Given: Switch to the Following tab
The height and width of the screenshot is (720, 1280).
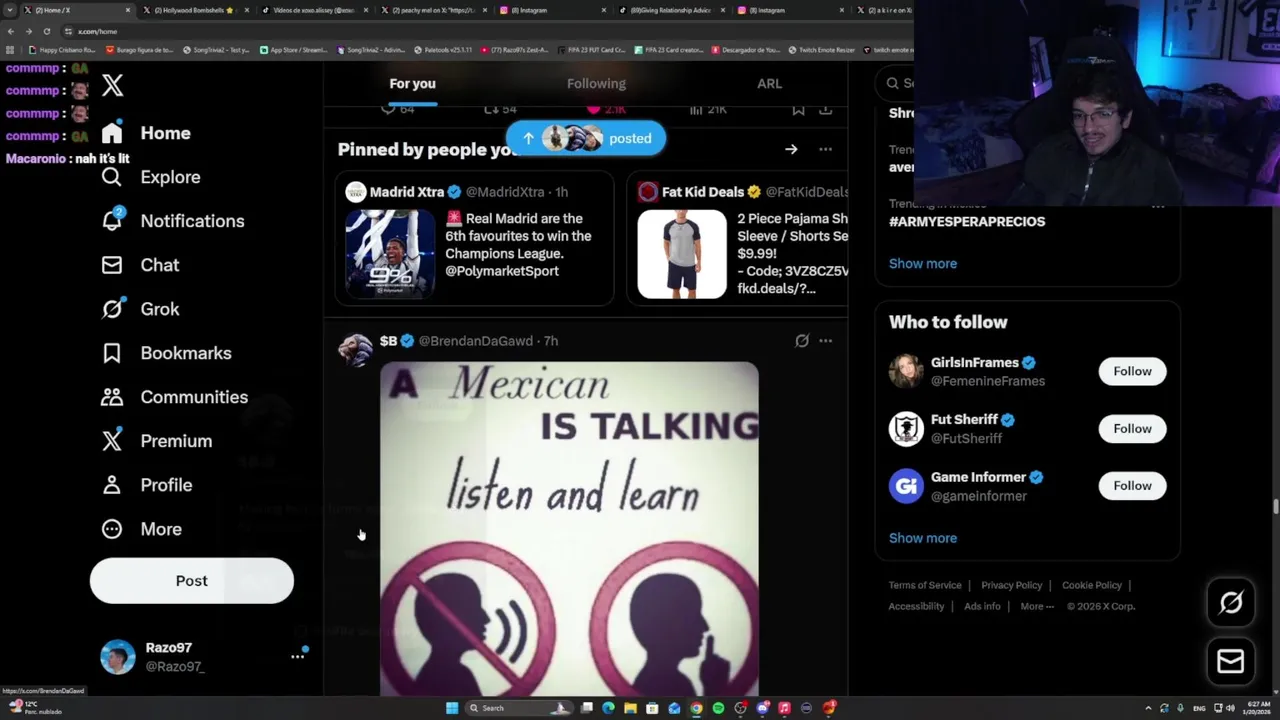Looking at the screenshot, I should pos(596,84).
